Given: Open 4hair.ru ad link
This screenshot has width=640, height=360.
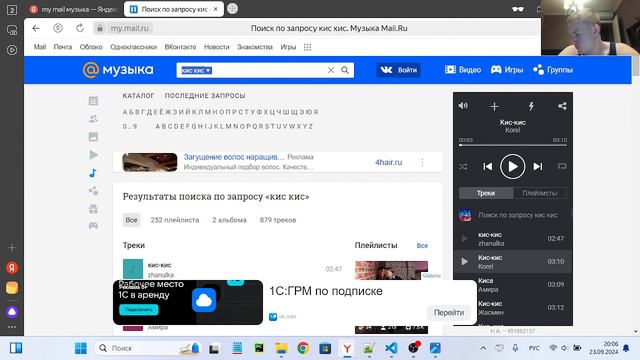Looking at the screenshot, I should pyautogui.click(x=389, y=162).
